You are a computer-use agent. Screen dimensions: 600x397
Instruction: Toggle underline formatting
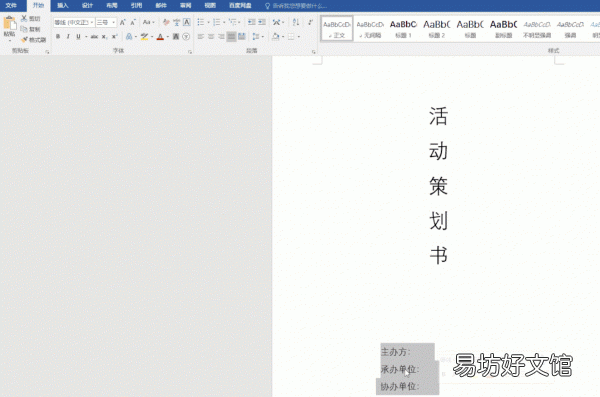pyautogui.click(x=78, y=37)
